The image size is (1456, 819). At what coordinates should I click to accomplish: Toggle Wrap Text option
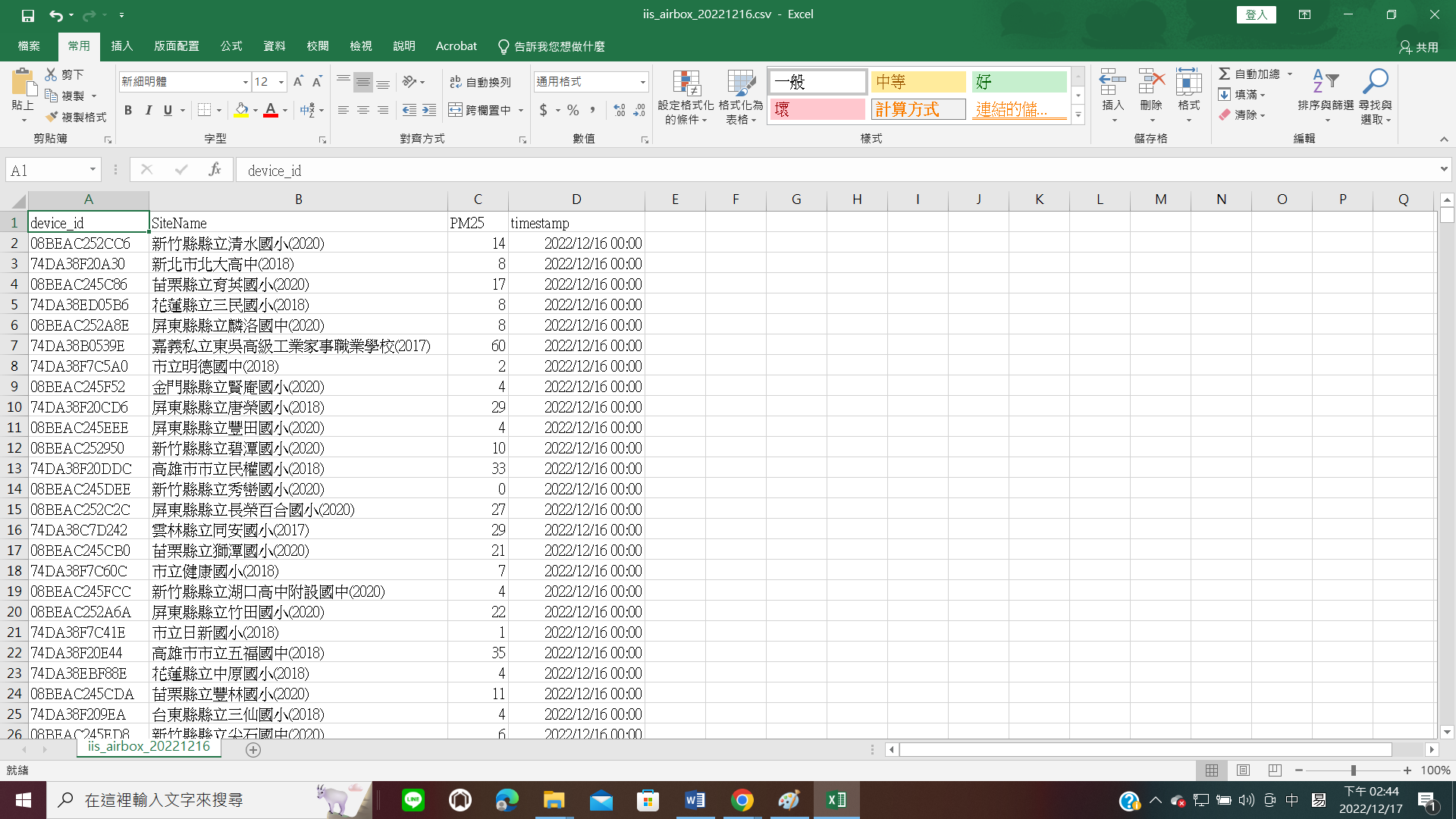480,82
